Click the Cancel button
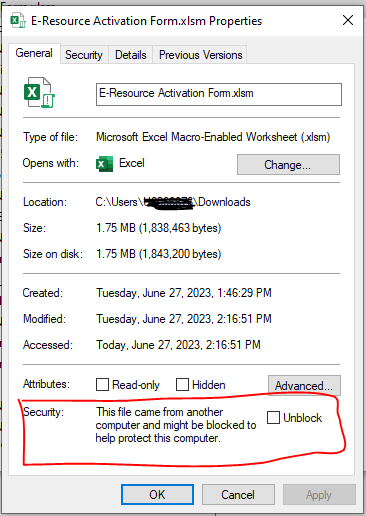 coord(238,495)
